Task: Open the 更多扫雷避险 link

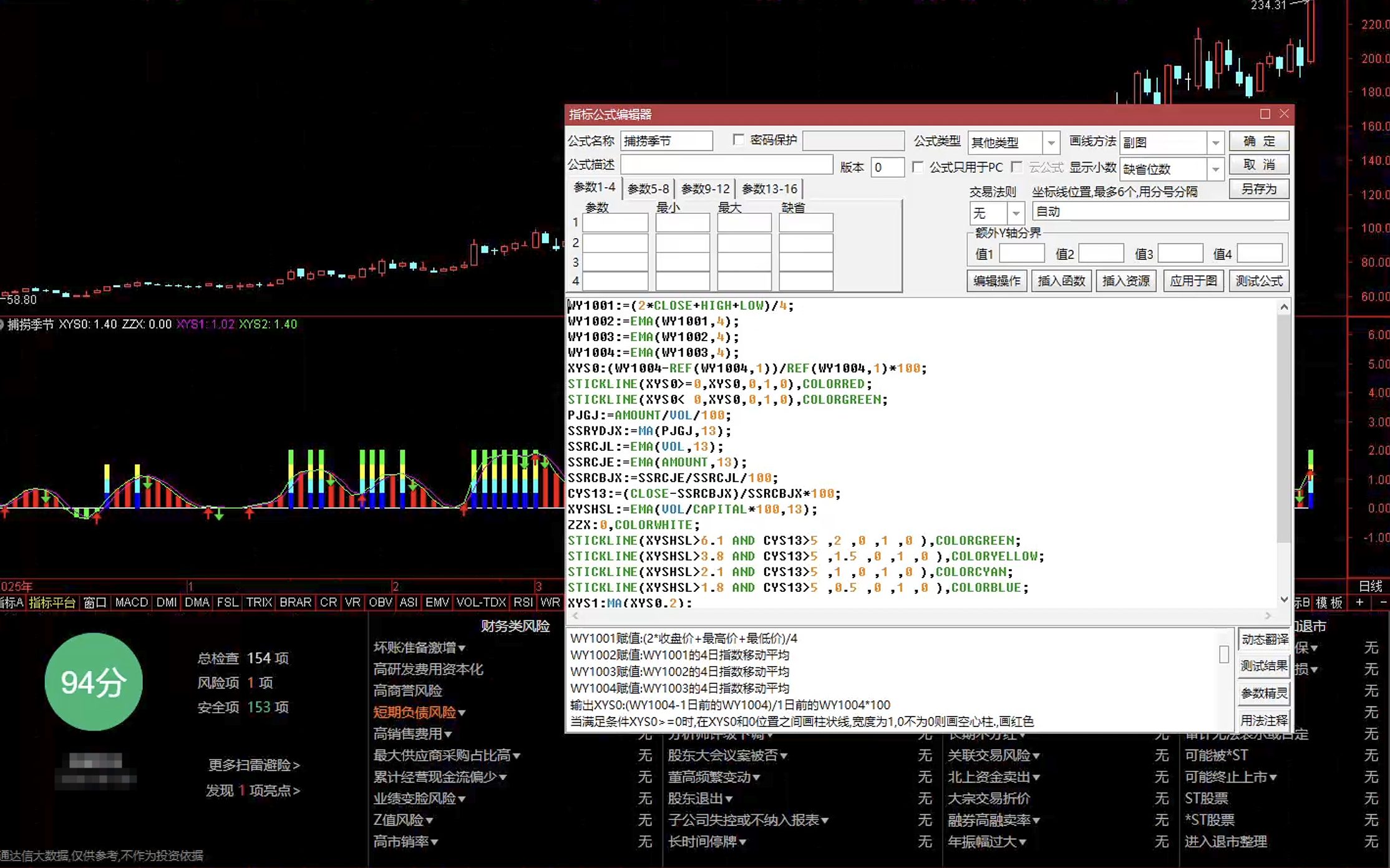Action: point(254,765)
